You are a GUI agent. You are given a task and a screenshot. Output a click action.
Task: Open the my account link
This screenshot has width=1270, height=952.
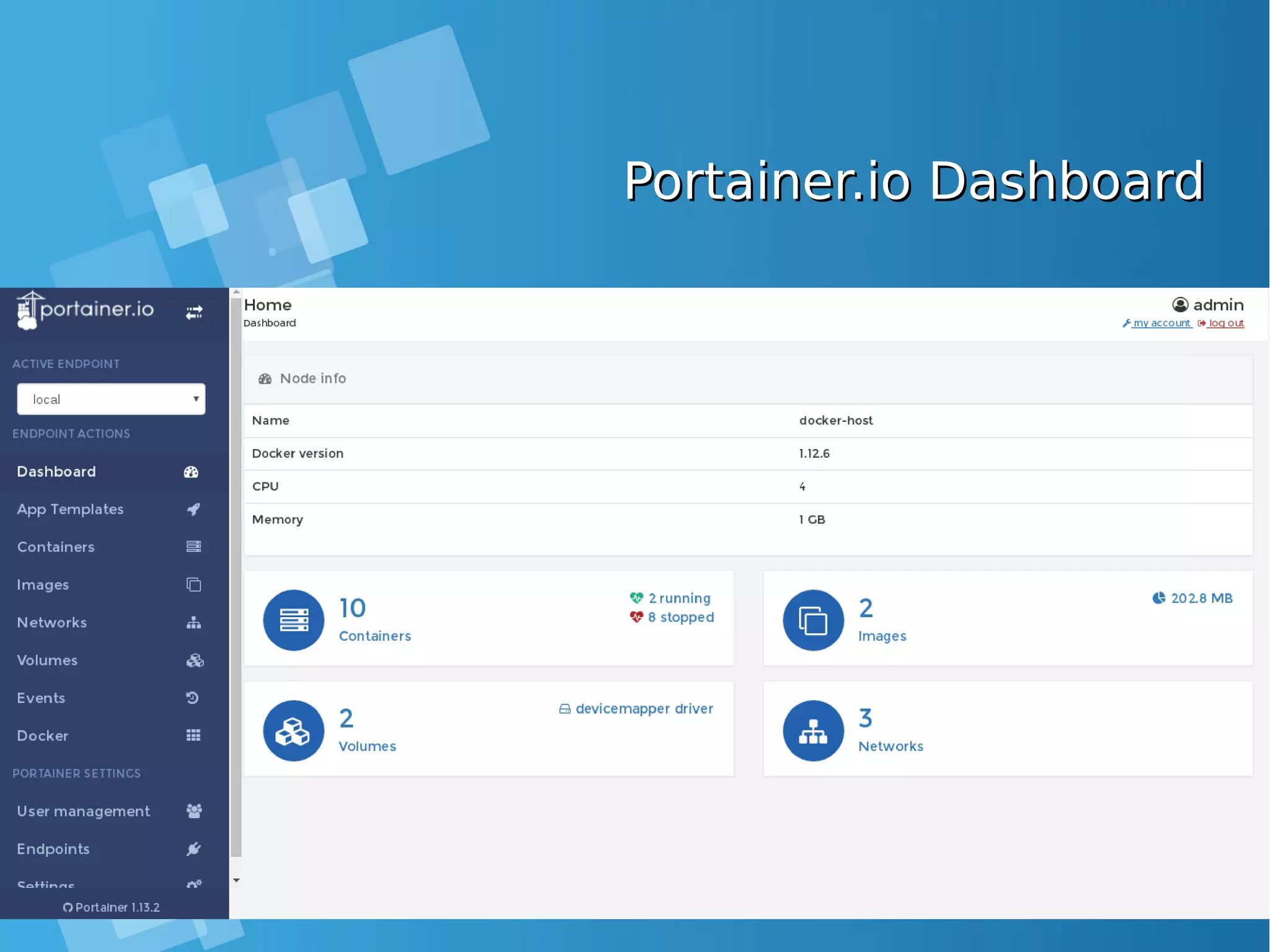coord(1162,323)
